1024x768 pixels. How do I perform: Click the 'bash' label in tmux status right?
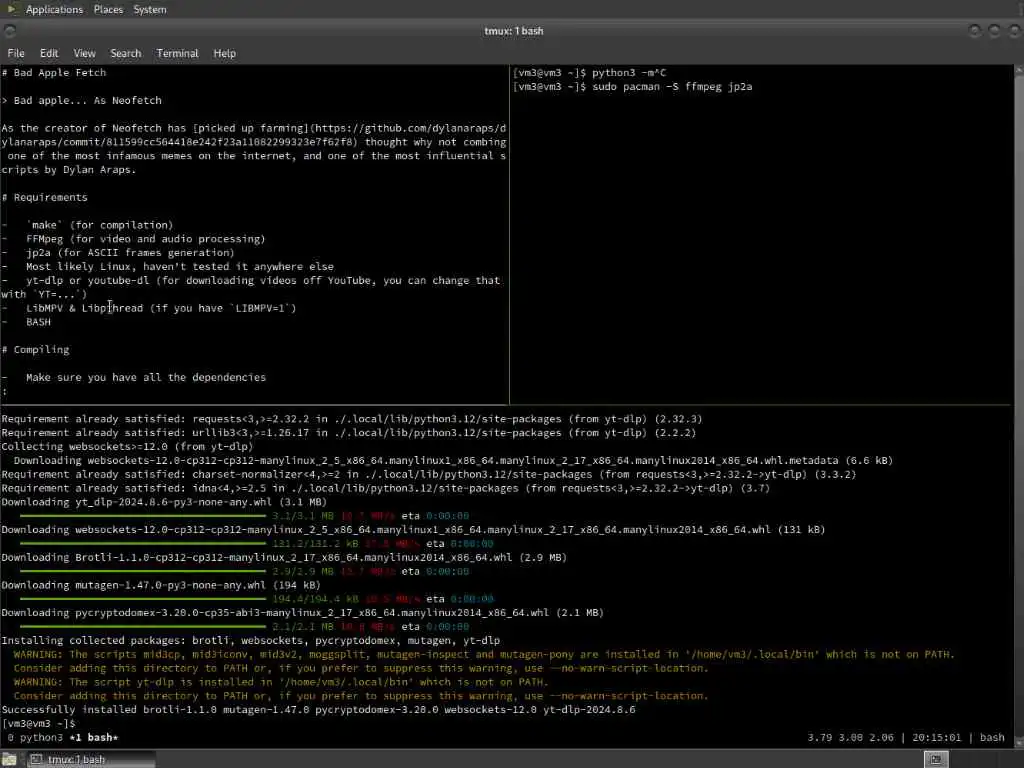point(992,737)
